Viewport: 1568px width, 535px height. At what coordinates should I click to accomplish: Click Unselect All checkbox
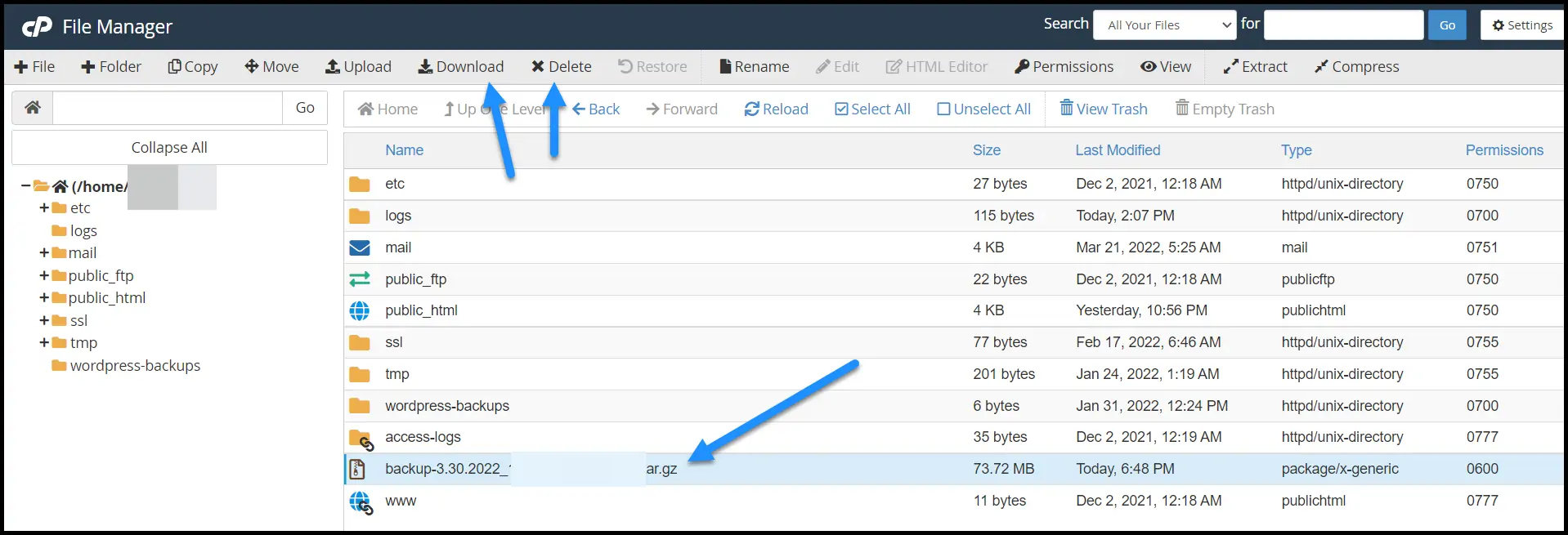tap(983, 109)
